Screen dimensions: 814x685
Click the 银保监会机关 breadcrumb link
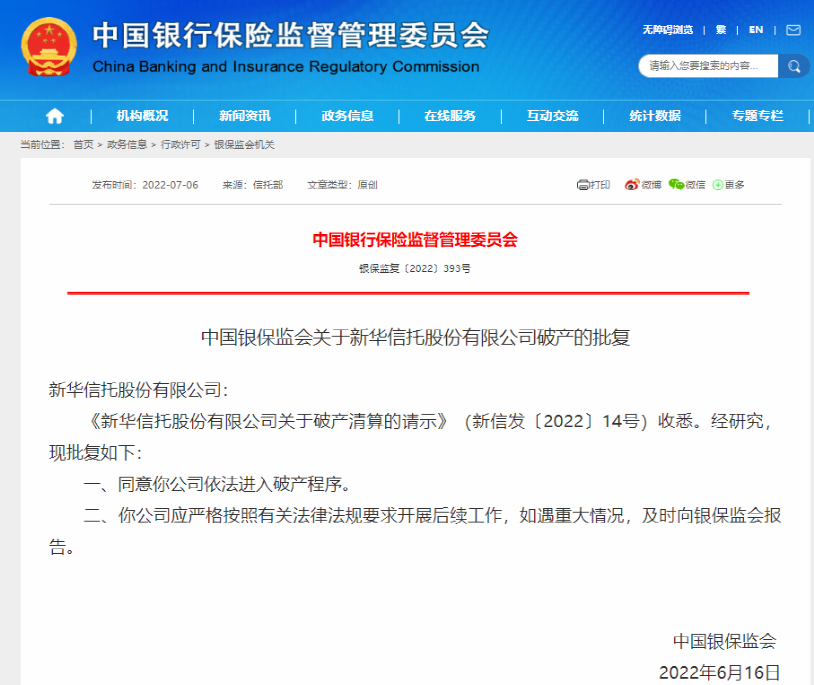coord(244,145)
